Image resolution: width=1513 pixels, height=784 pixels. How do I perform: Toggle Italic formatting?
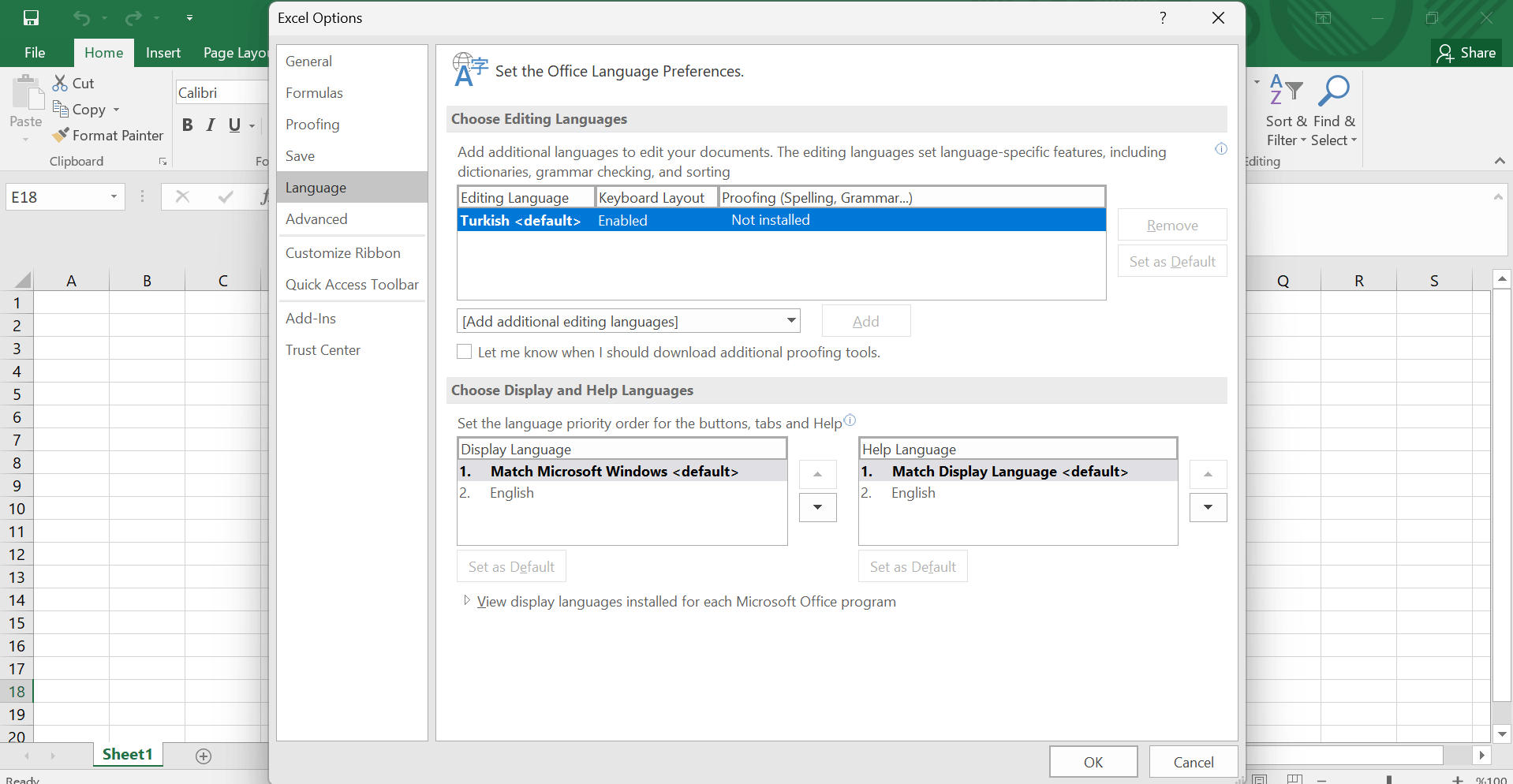(x=211, y=125)
